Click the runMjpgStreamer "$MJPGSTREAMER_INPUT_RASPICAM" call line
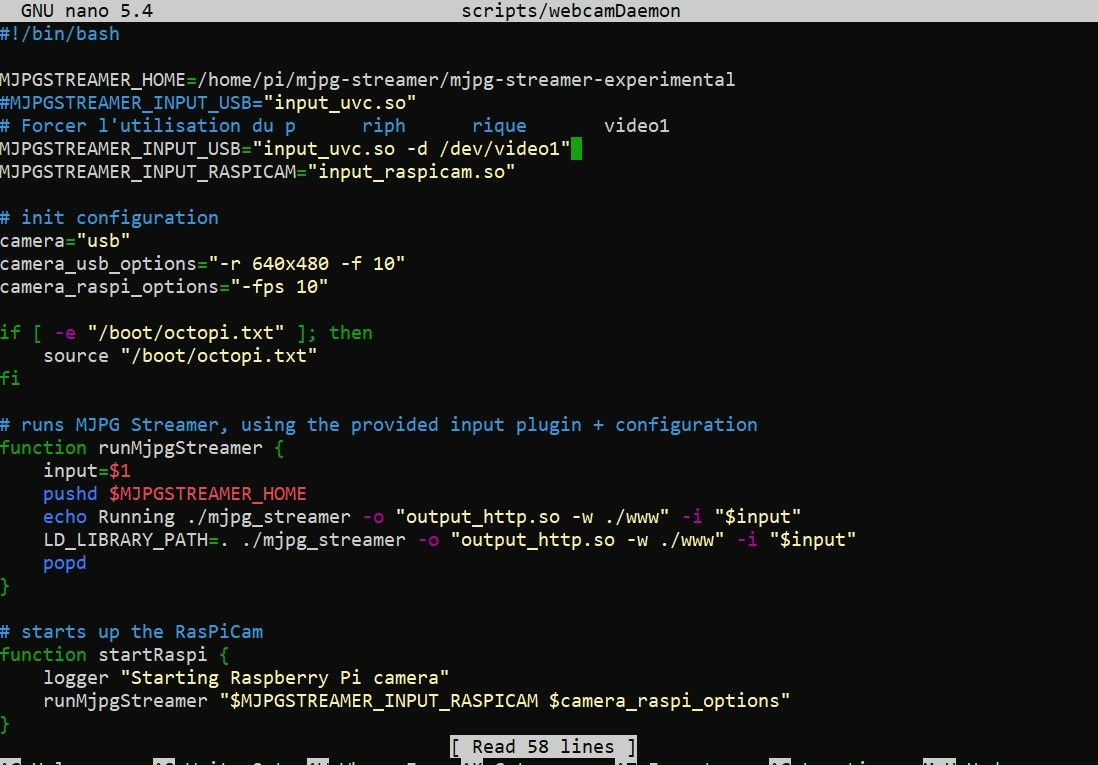 click(x=417, y=701)
